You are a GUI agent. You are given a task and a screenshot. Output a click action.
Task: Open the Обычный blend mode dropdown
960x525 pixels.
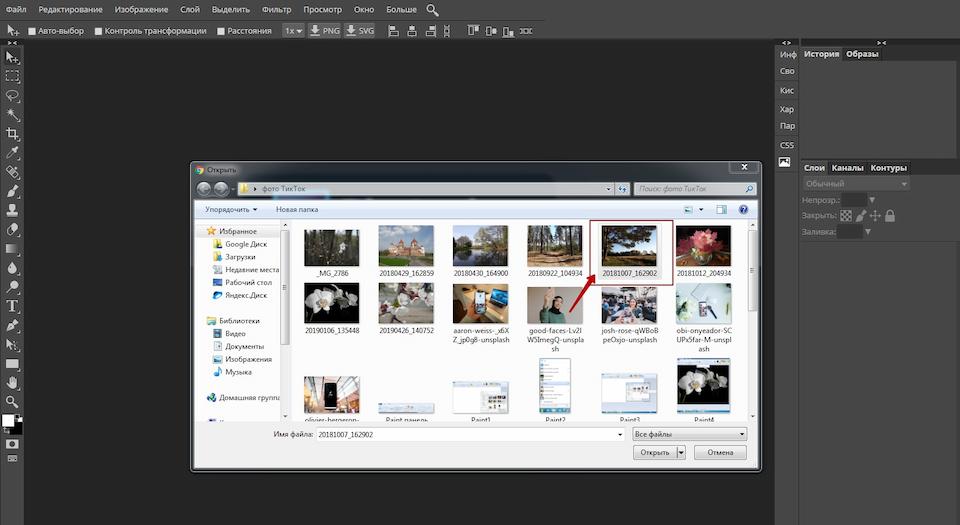[x=856, y=184]
